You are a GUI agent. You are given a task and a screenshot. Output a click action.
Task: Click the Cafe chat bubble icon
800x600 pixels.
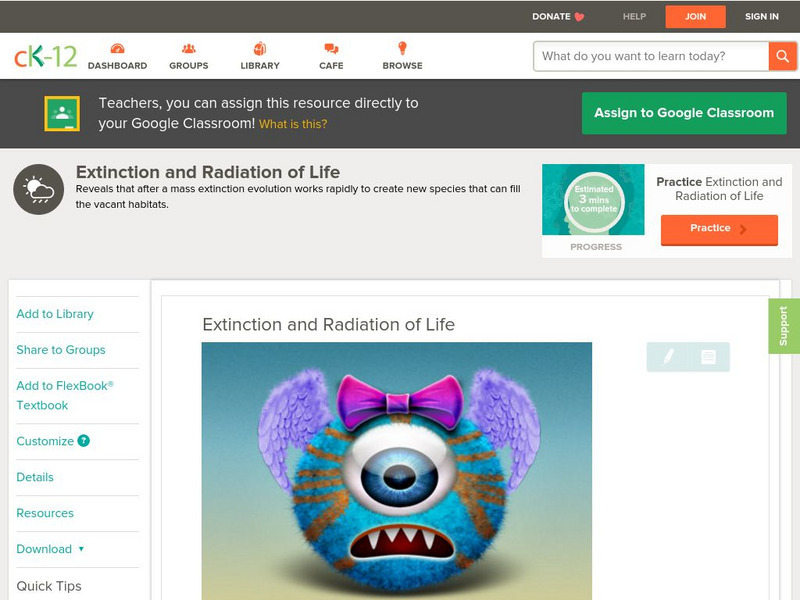(x=330, y=48)
